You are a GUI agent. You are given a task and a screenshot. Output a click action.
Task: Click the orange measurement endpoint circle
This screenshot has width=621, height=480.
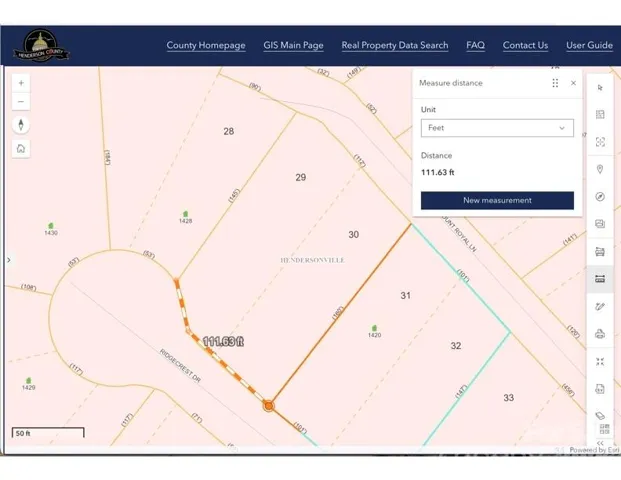(269, 406)
